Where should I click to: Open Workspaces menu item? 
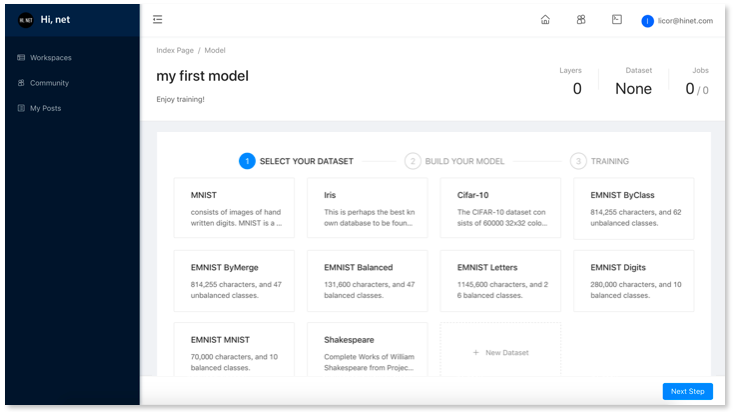50,58
